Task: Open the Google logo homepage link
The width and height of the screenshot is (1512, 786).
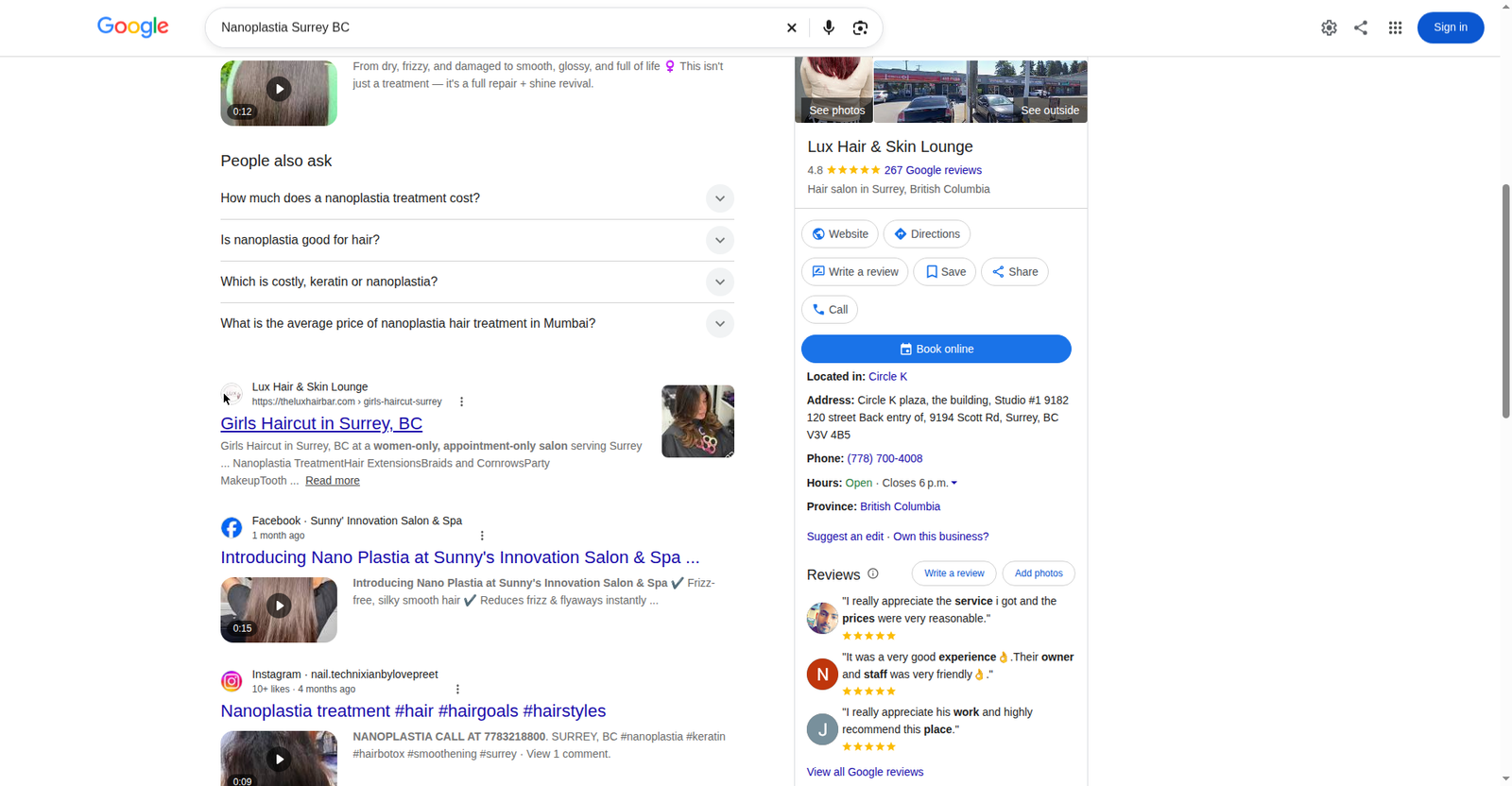Action: tap(133, 26)
